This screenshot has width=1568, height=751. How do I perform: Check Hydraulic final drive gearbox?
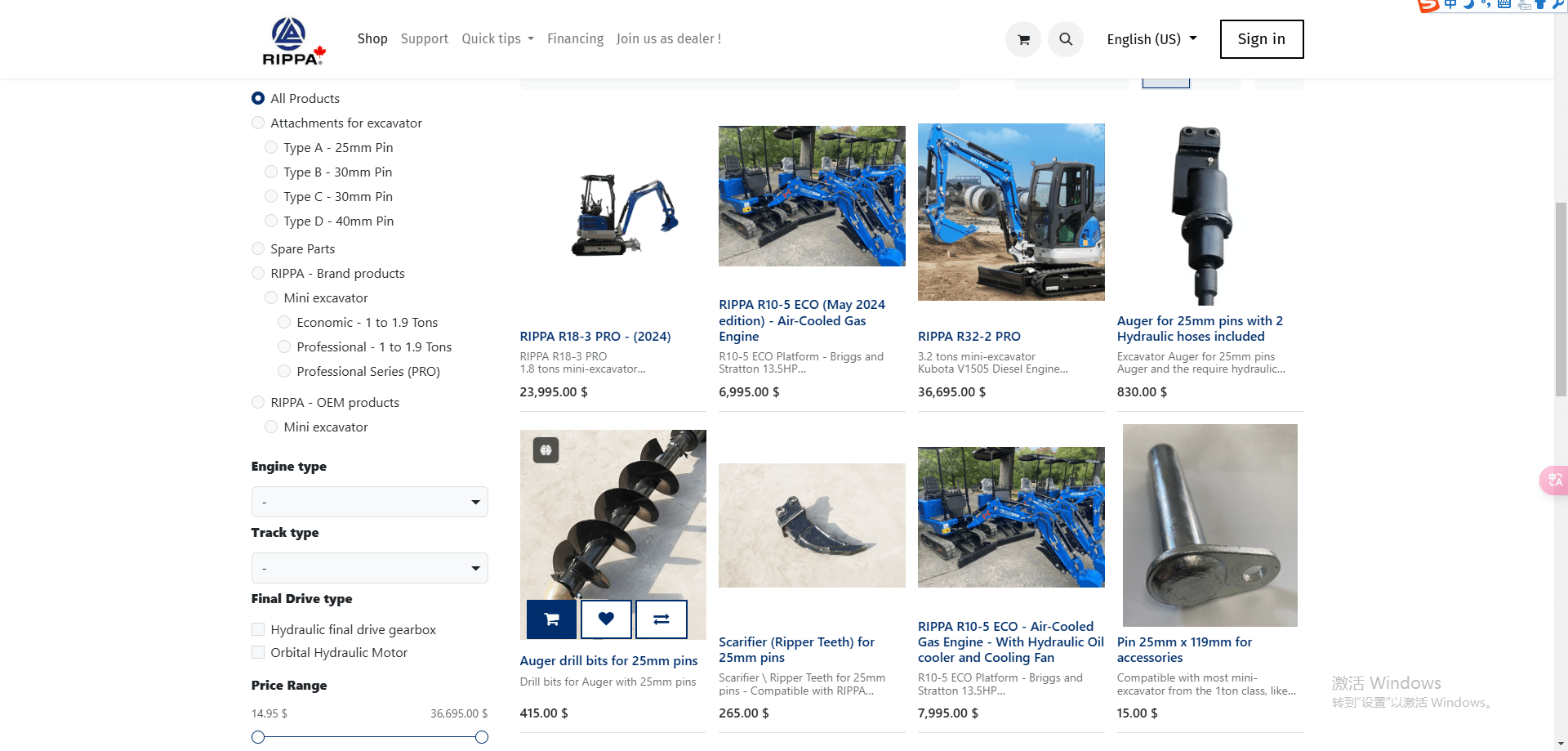(x=258, y=629)
